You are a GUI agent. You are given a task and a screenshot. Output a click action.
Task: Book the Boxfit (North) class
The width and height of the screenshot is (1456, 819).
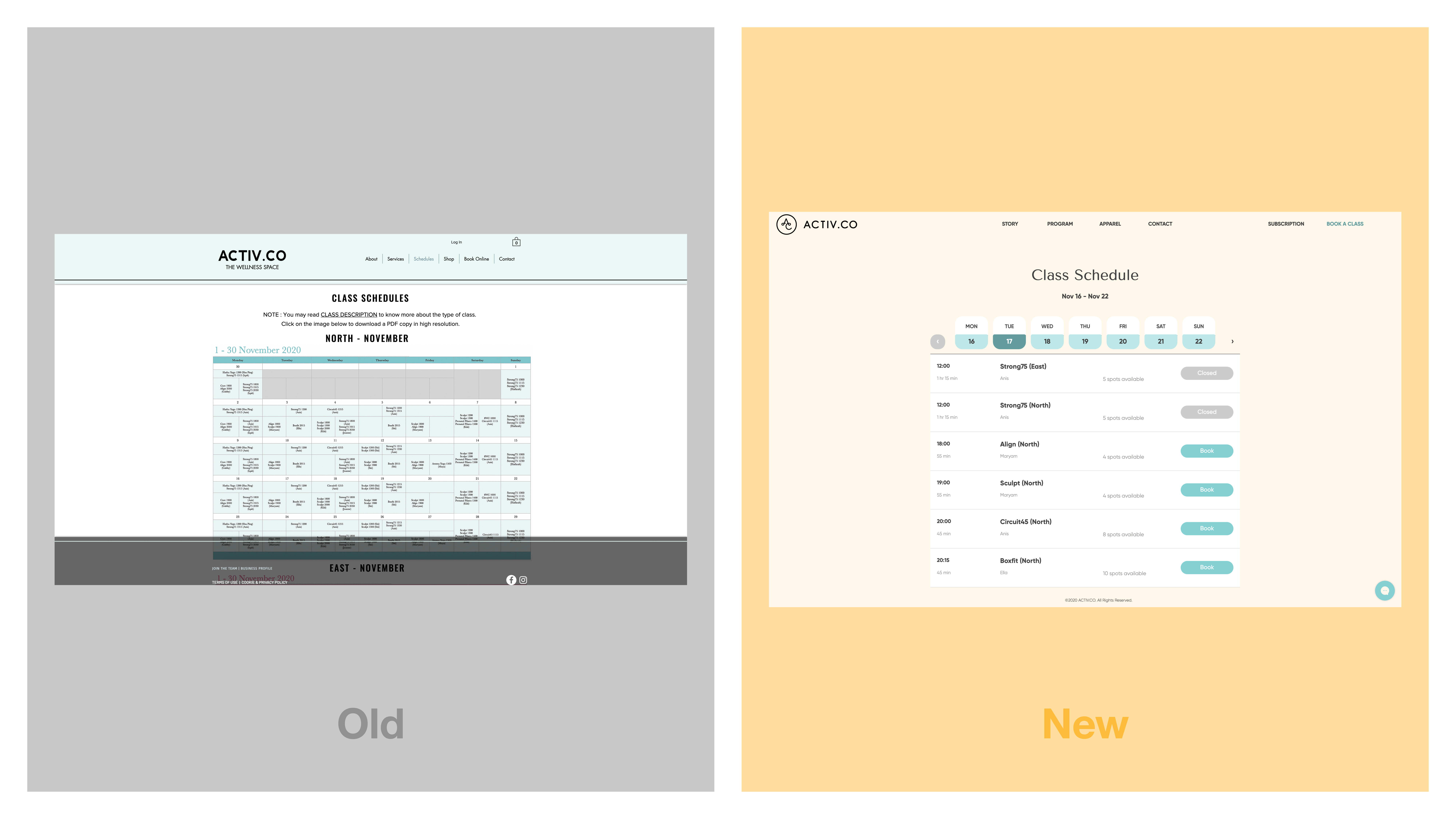tap(1207, 567)
